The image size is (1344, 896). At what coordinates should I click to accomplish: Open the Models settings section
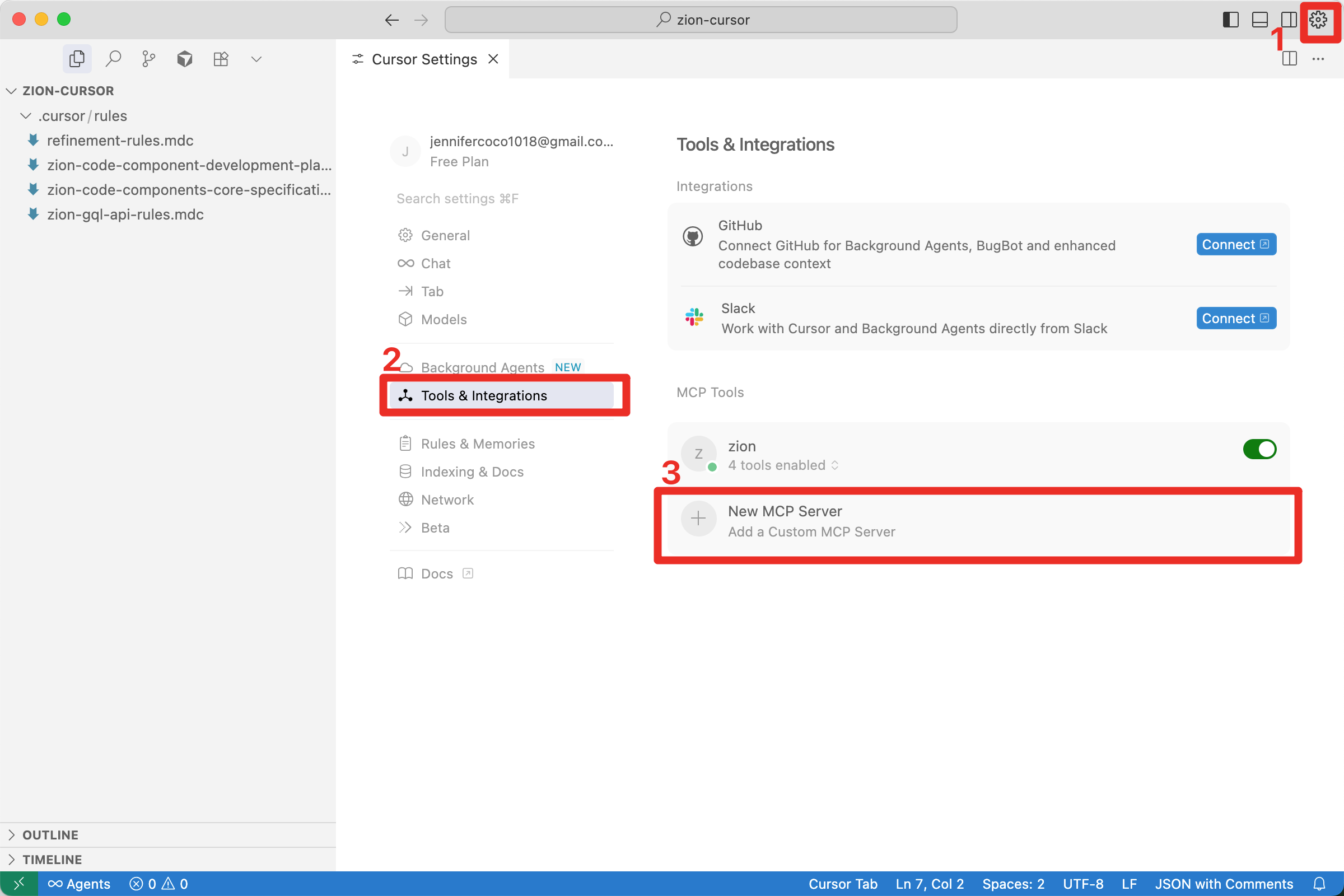point(502,319)
